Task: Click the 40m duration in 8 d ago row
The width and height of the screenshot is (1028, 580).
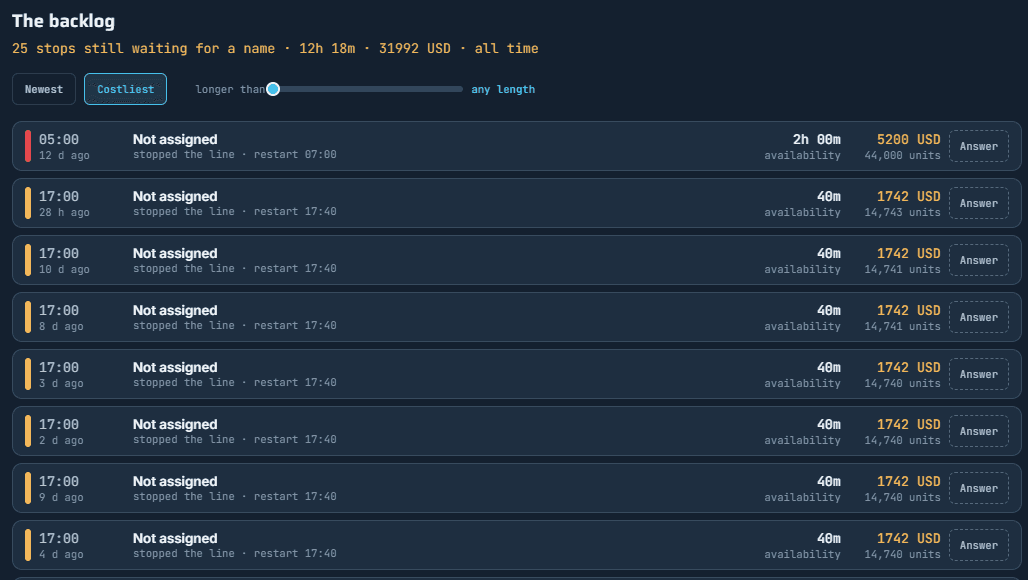Action: point(829,310)
